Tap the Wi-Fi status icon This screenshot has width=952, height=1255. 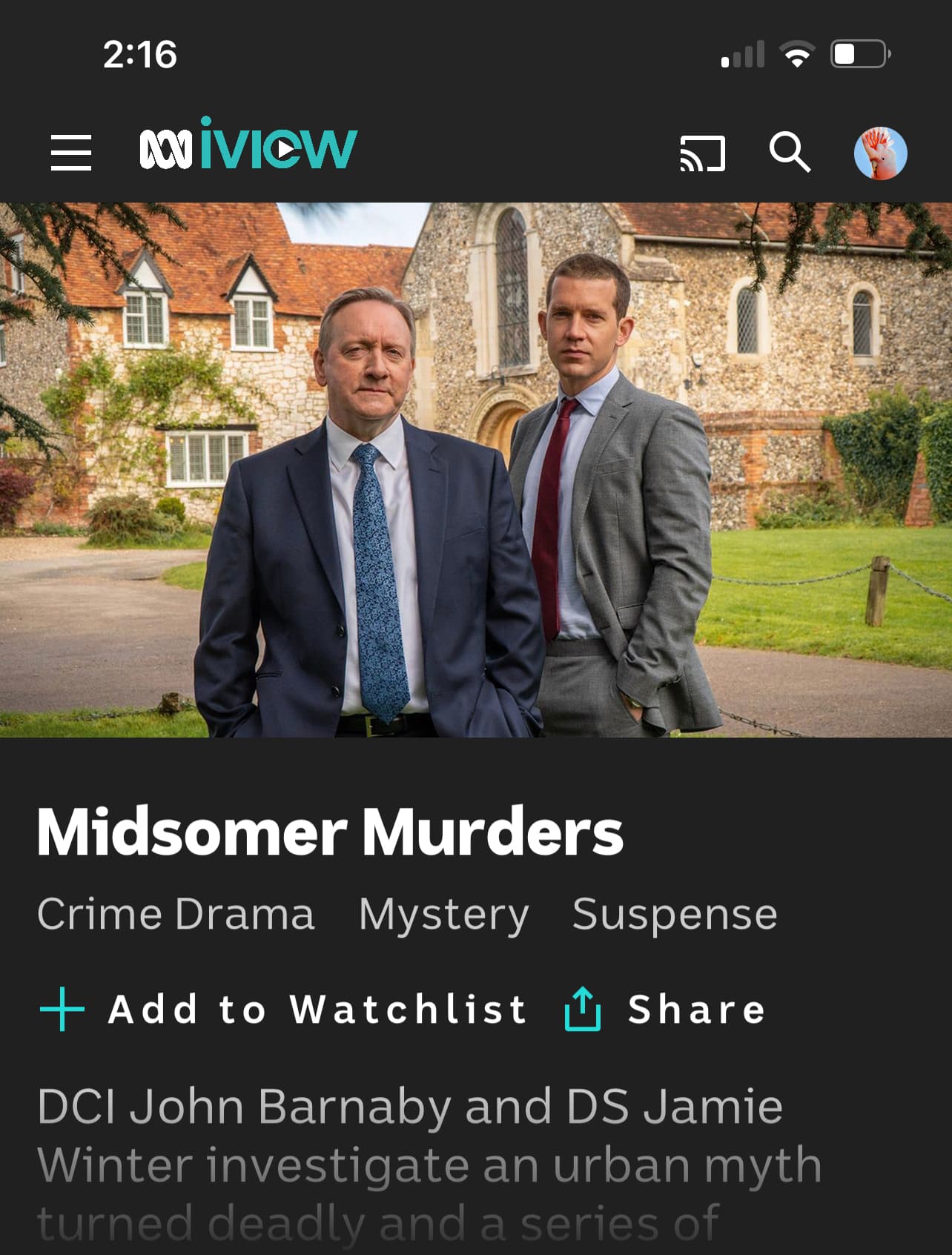[797, 55]
